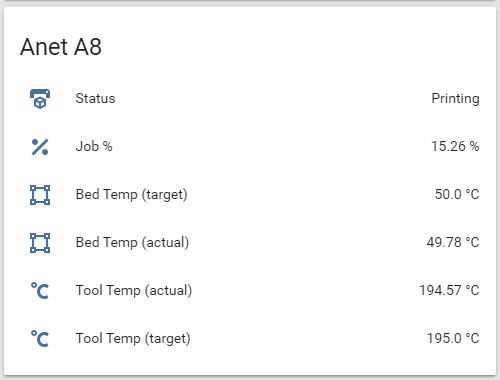Click the 194.57 °C tool temperature value
This screenshot has height=380, width=500.
click(x=449, y=290)
